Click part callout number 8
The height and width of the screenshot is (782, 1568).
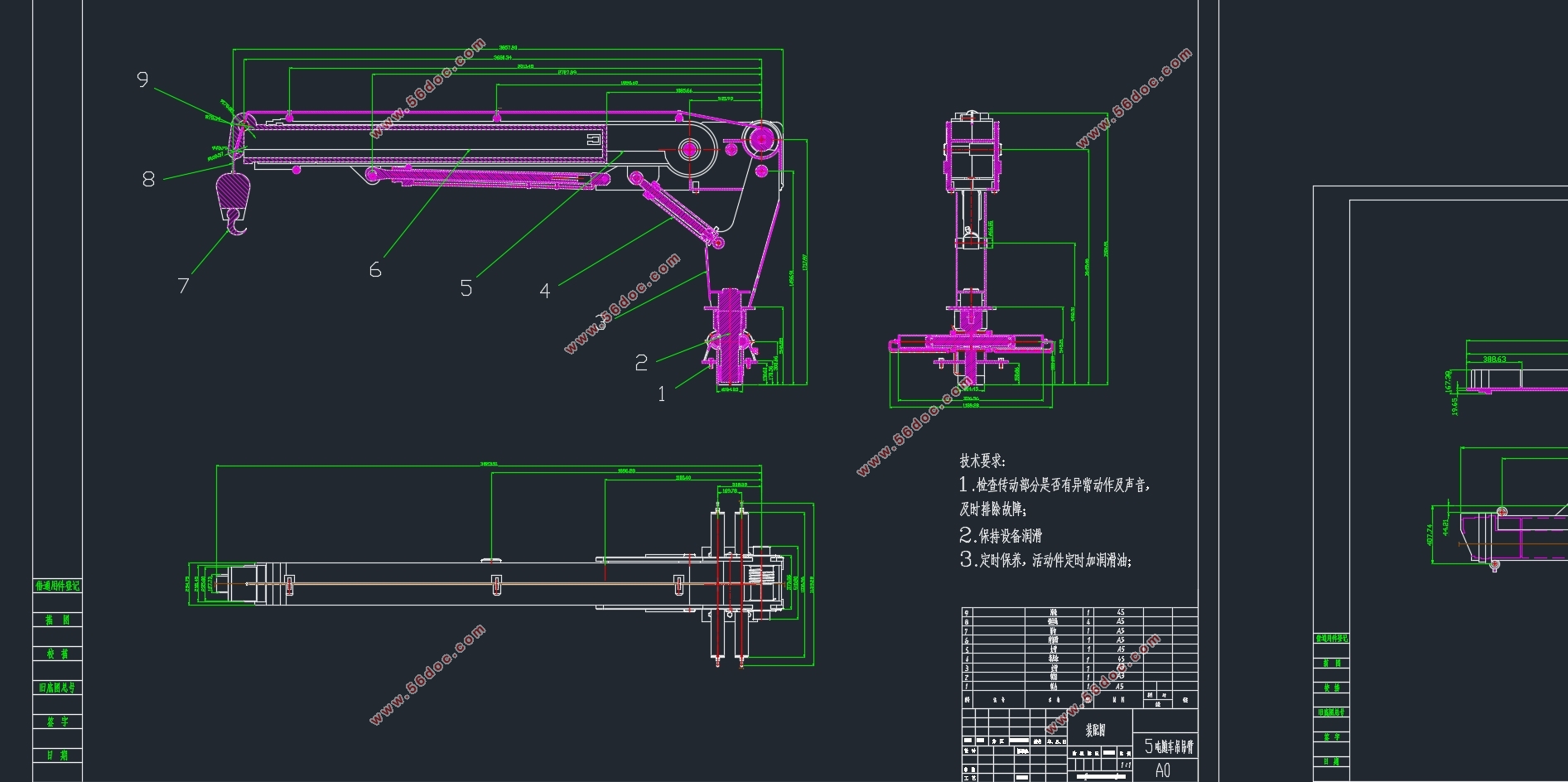click(x=148, y=179)
